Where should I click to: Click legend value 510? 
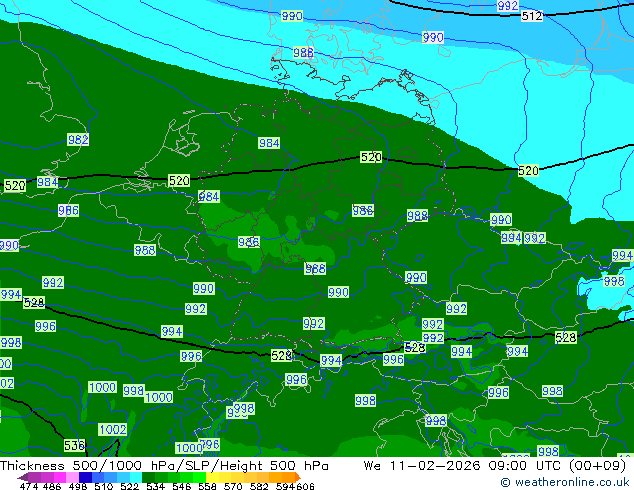104,486
